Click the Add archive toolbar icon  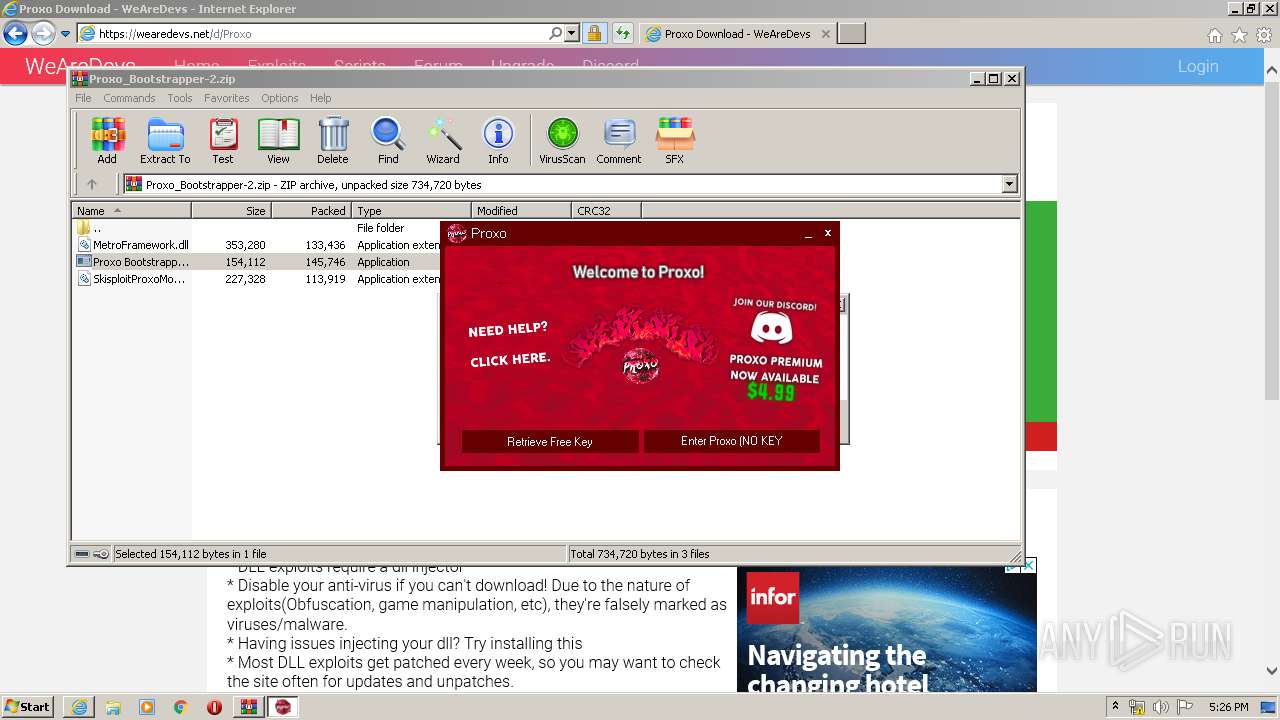tap(107, 140)
